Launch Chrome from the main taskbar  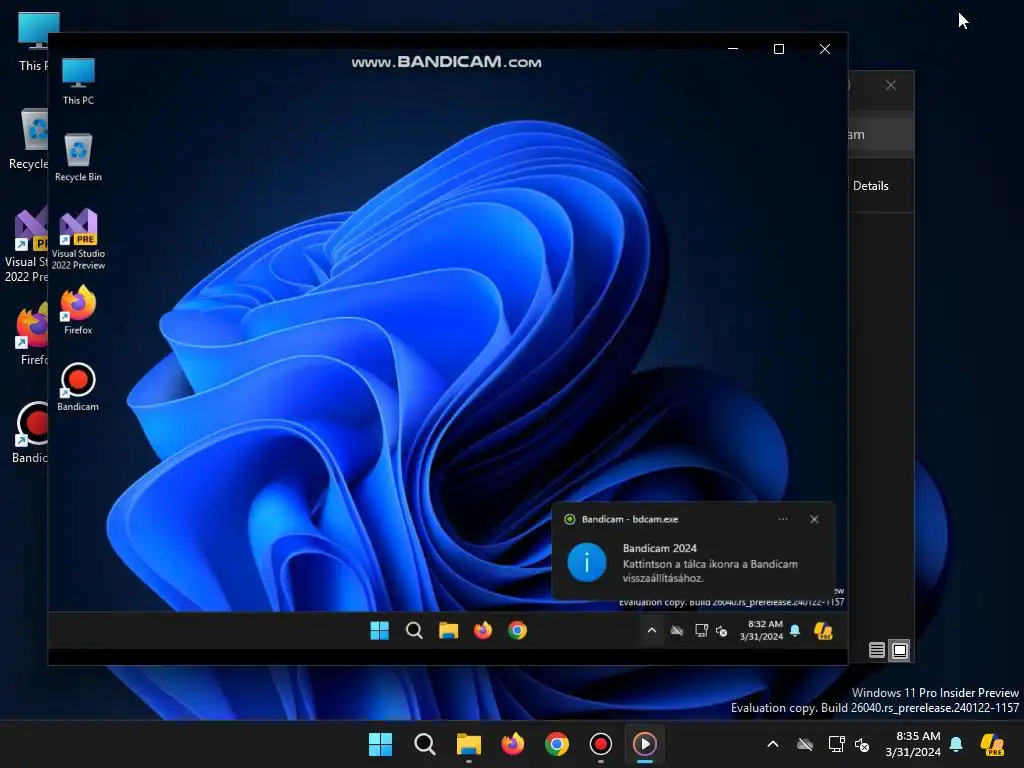pyautogui.click(x=556, y=744)
